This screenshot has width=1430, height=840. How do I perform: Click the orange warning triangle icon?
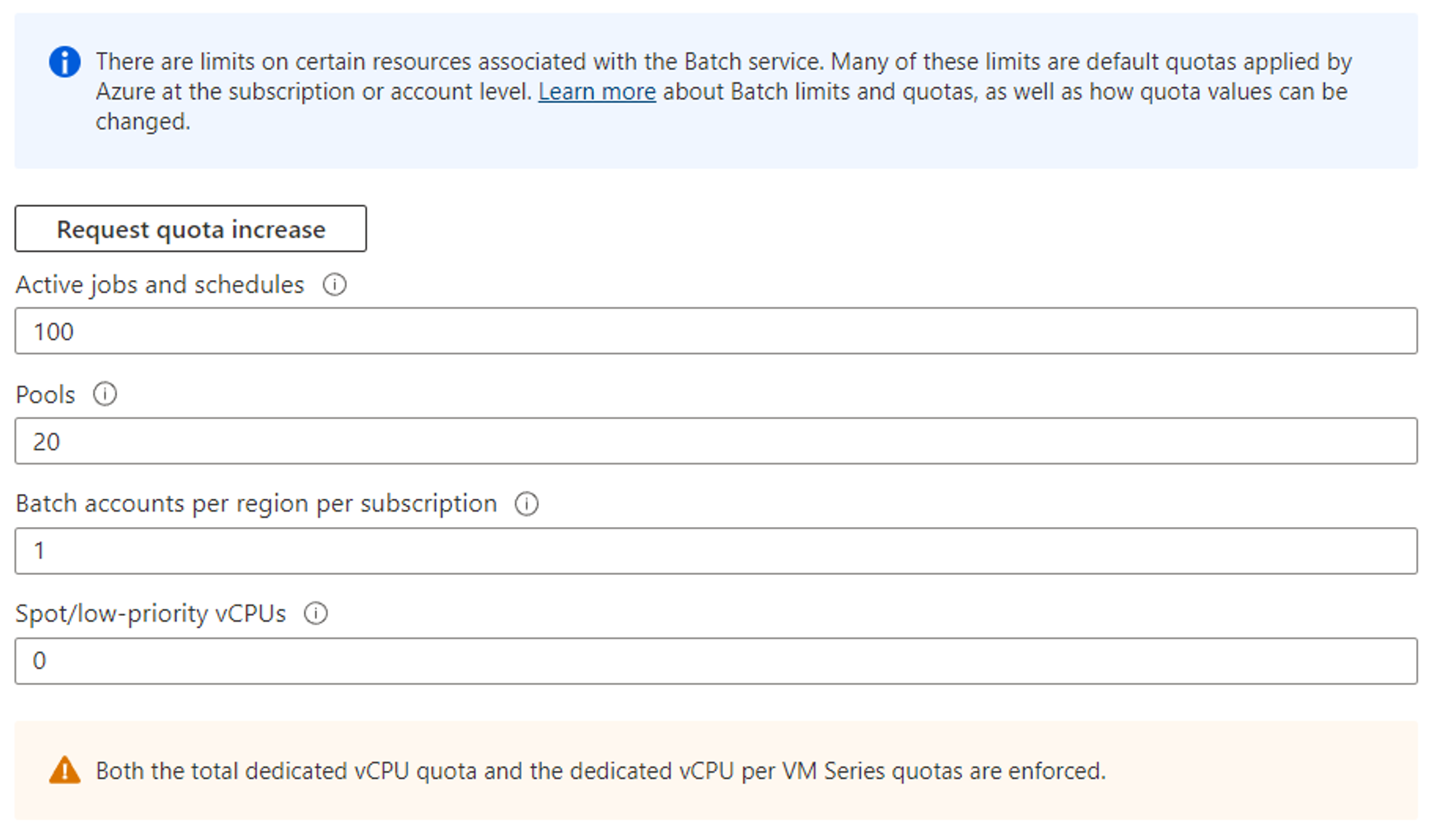pyautogui.click(x=65, y=771)
